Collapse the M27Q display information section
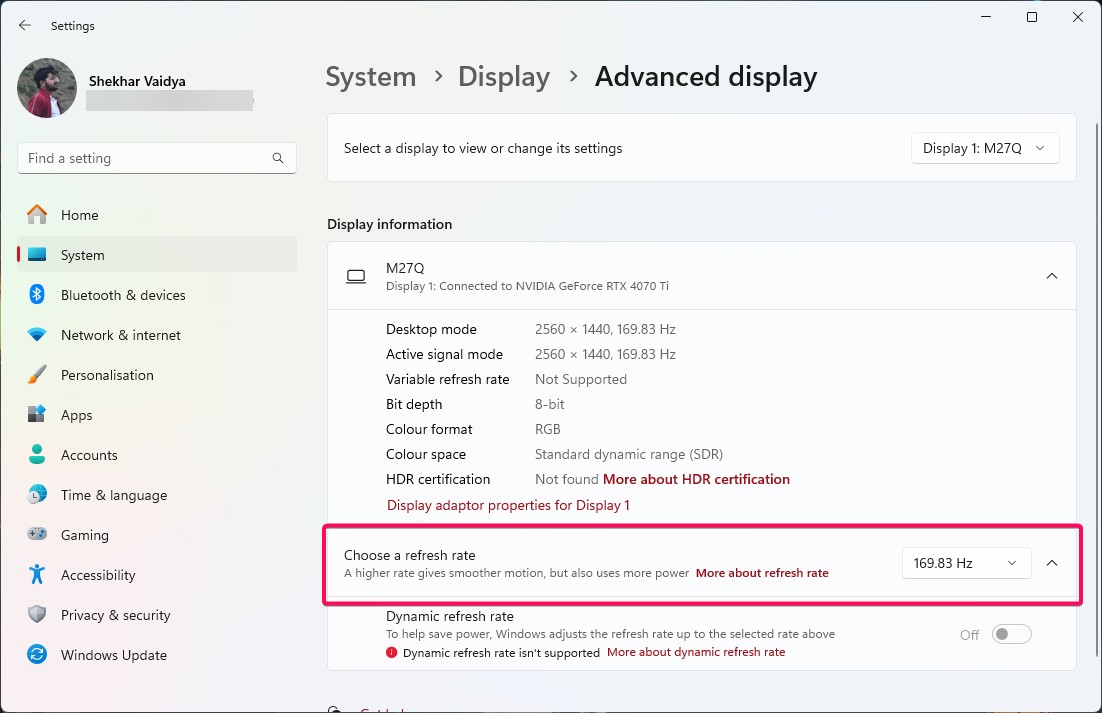The image size is (1102, 713). coord(1051,276)
